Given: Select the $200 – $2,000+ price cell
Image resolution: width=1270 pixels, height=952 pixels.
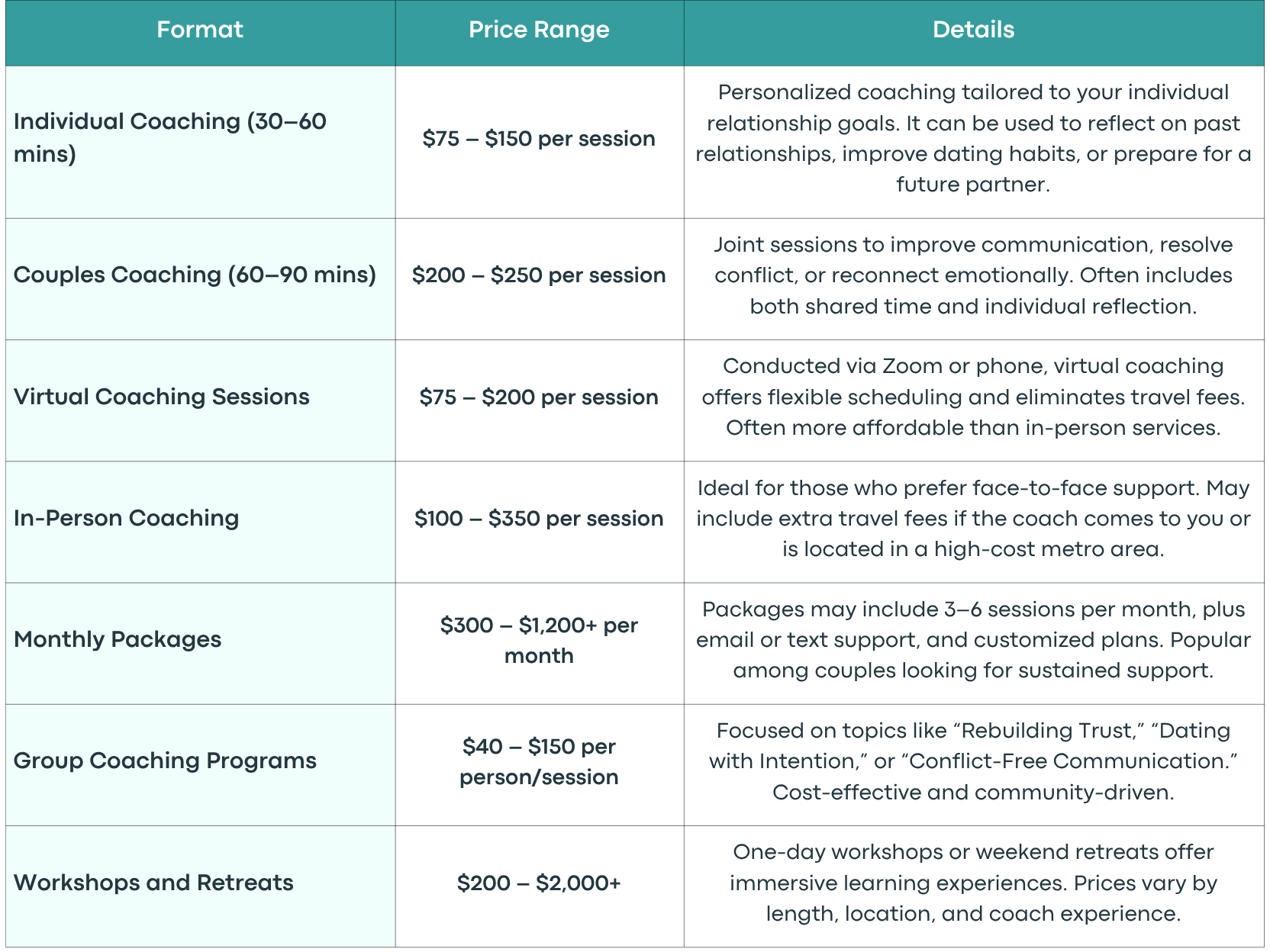Looking at the screenshot, I should [x=539, y=883].
